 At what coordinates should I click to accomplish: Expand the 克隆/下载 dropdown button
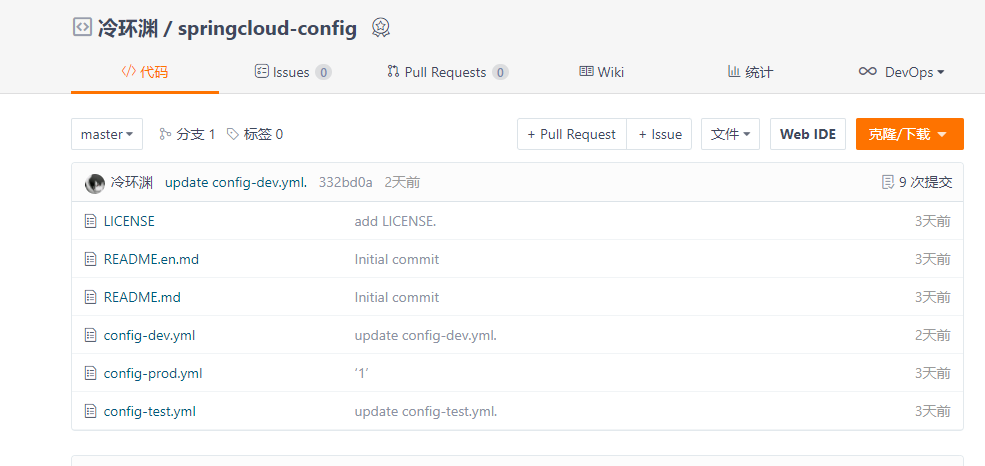pos(909,134)
